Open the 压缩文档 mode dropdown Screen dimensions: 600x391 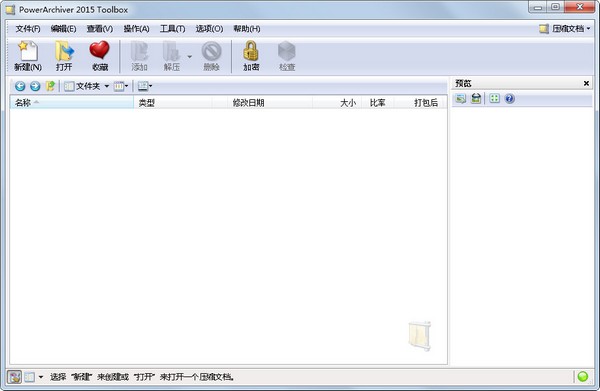(565, 29)
